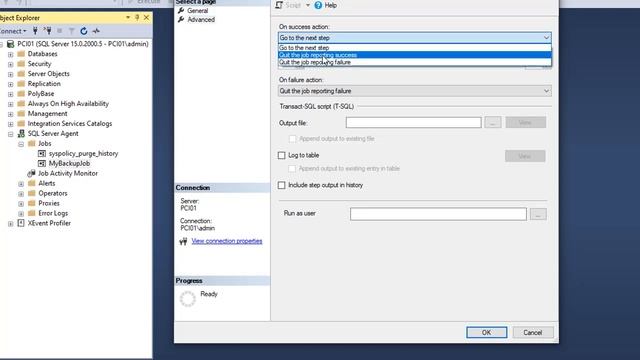Viewport: 640px width, 360px height.
Task: Expand Always On High Availability folder
Action: pos(11,104)
